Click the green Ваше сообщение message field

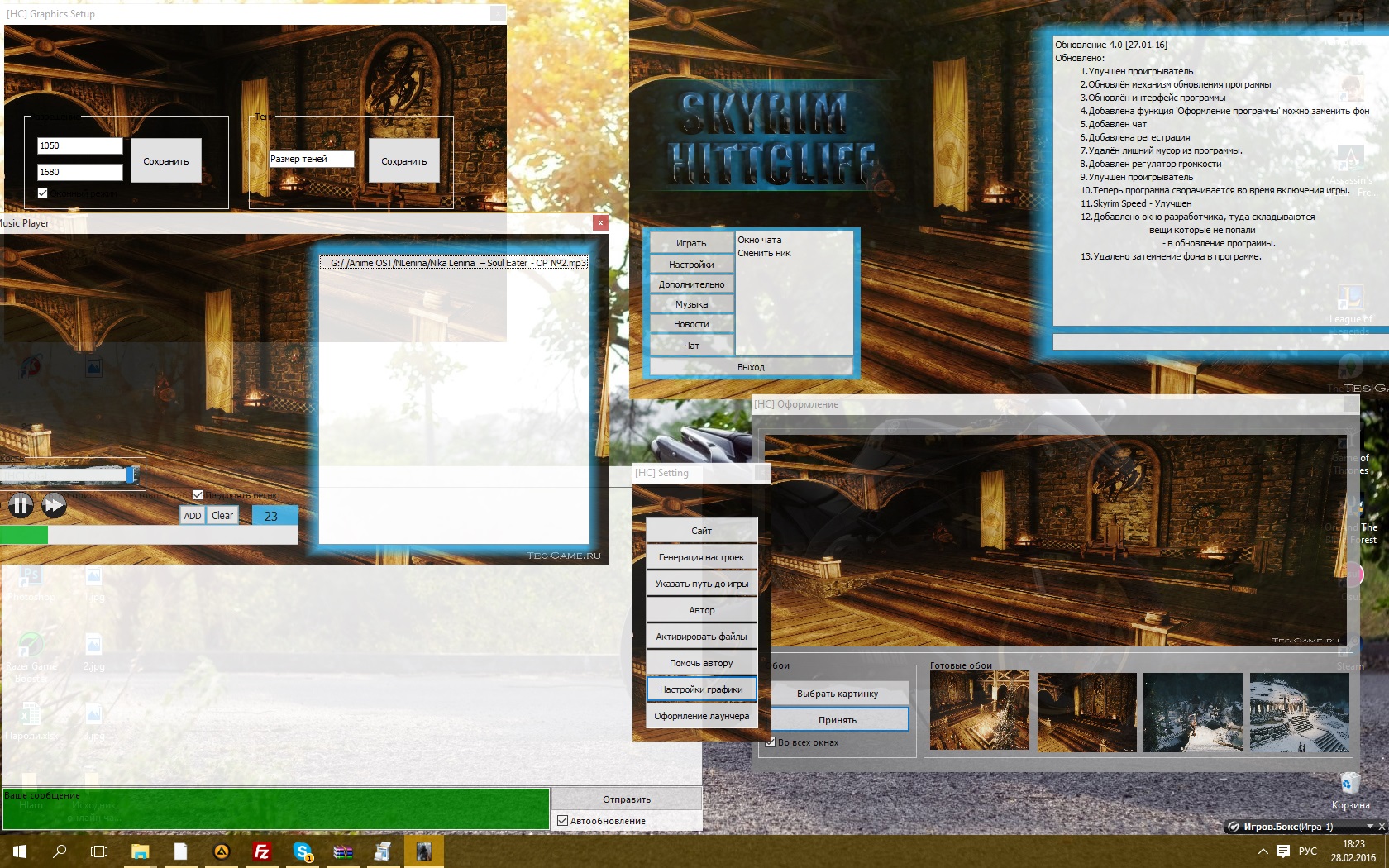coord(276,808)
